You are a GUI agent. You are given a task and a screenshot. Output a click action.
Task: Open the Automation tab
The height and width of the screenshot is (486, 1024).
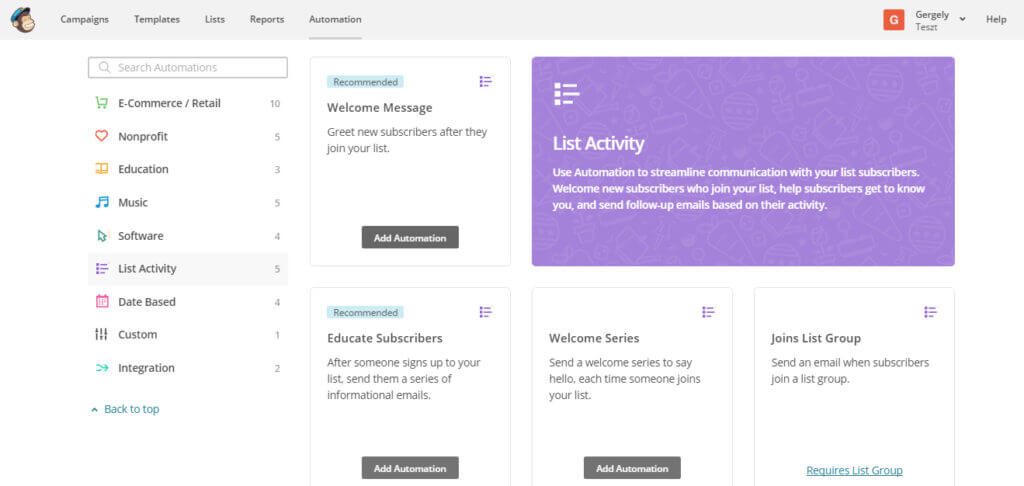click(335, 20)
